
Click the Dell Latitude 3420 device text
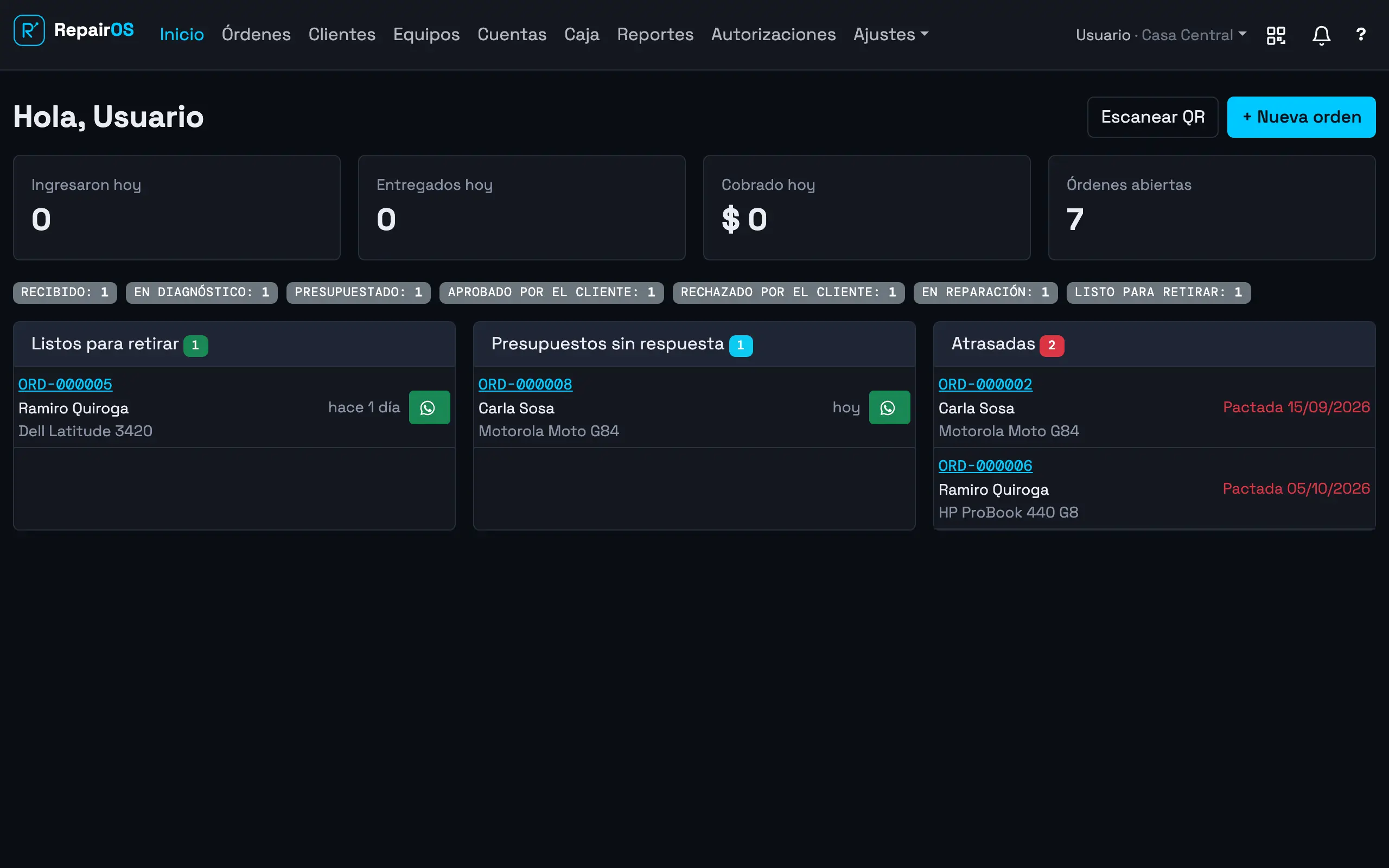pyautogui.click(x=86, y=432)
